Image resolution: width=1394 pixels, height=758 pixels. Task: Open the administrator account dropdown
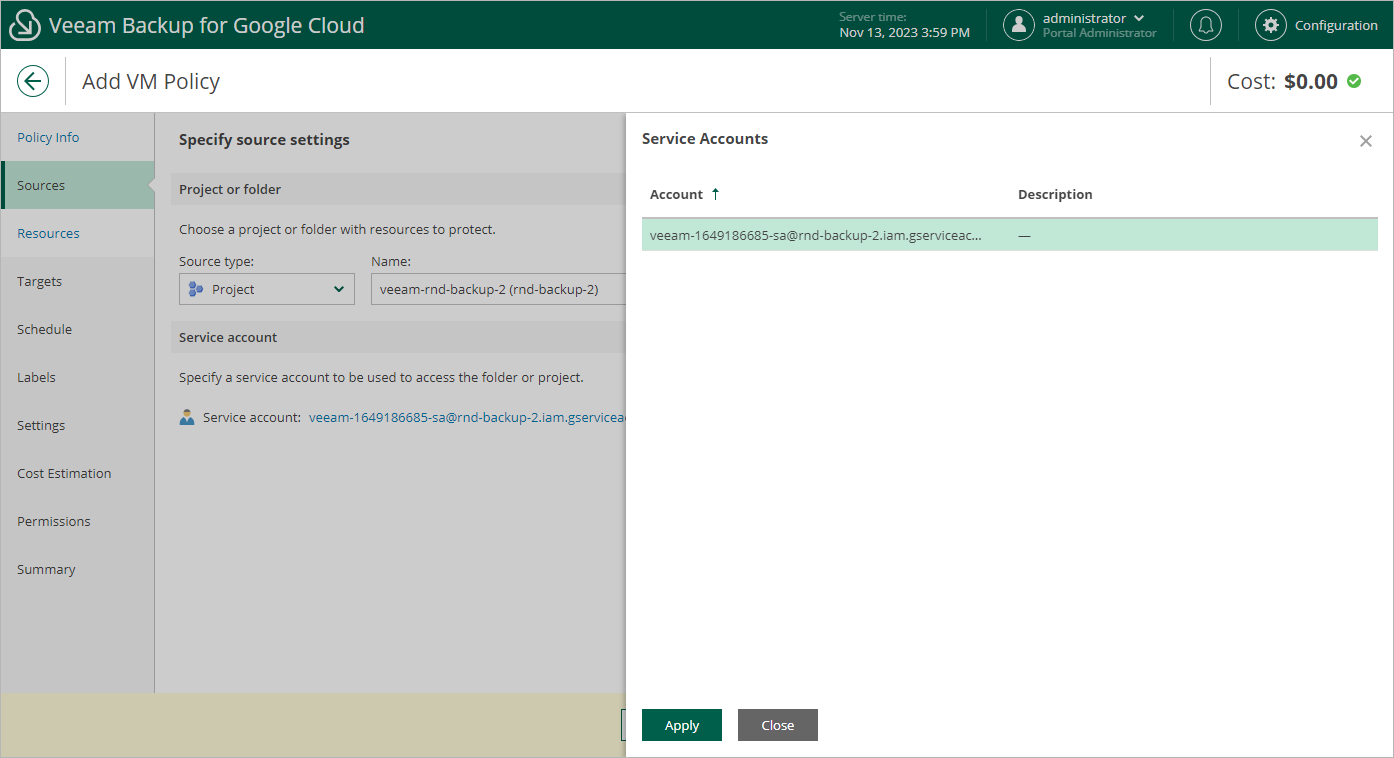coord(1094,18)
